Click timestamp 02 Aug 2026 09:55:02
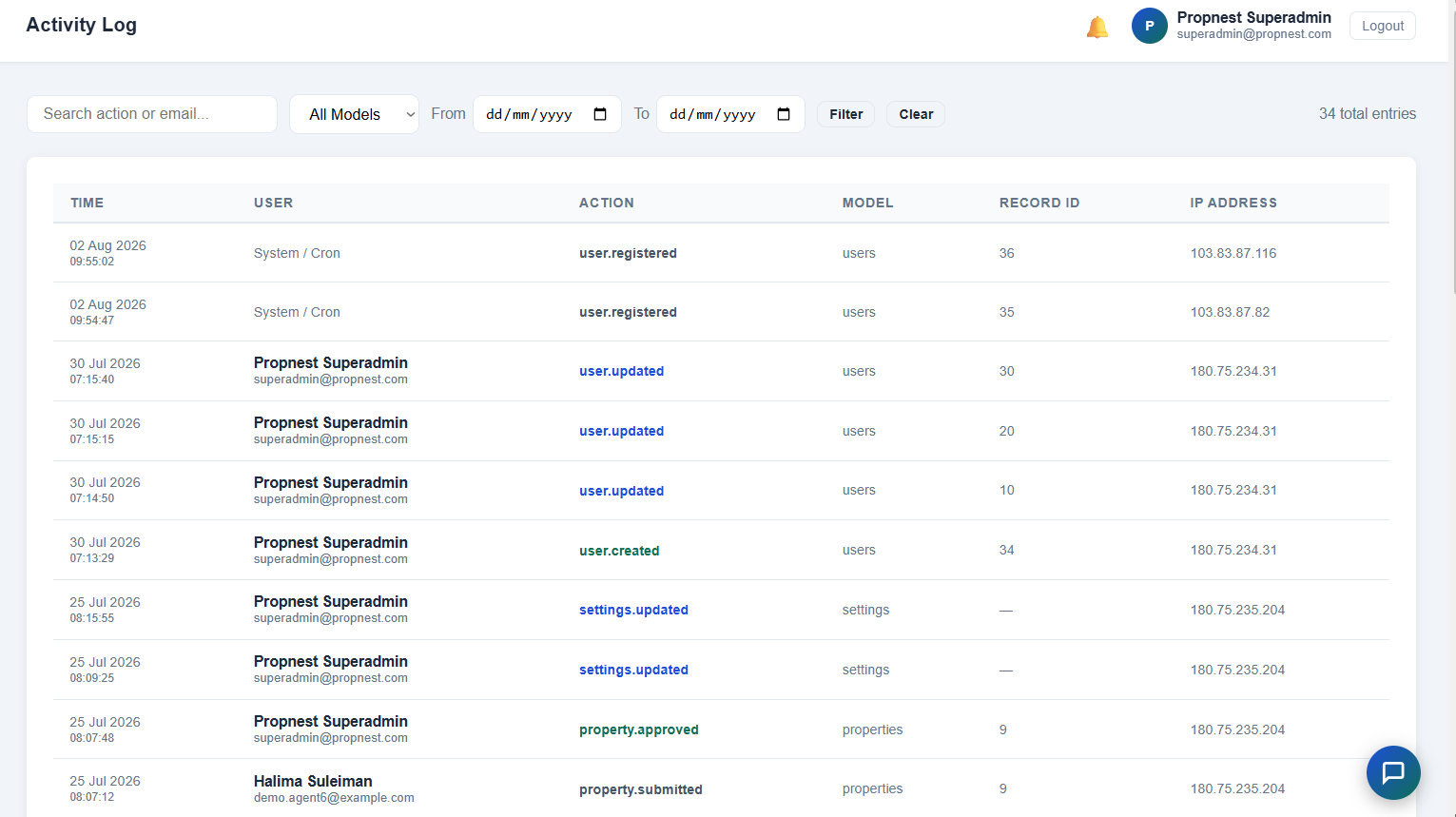 [x=107, y=253]
